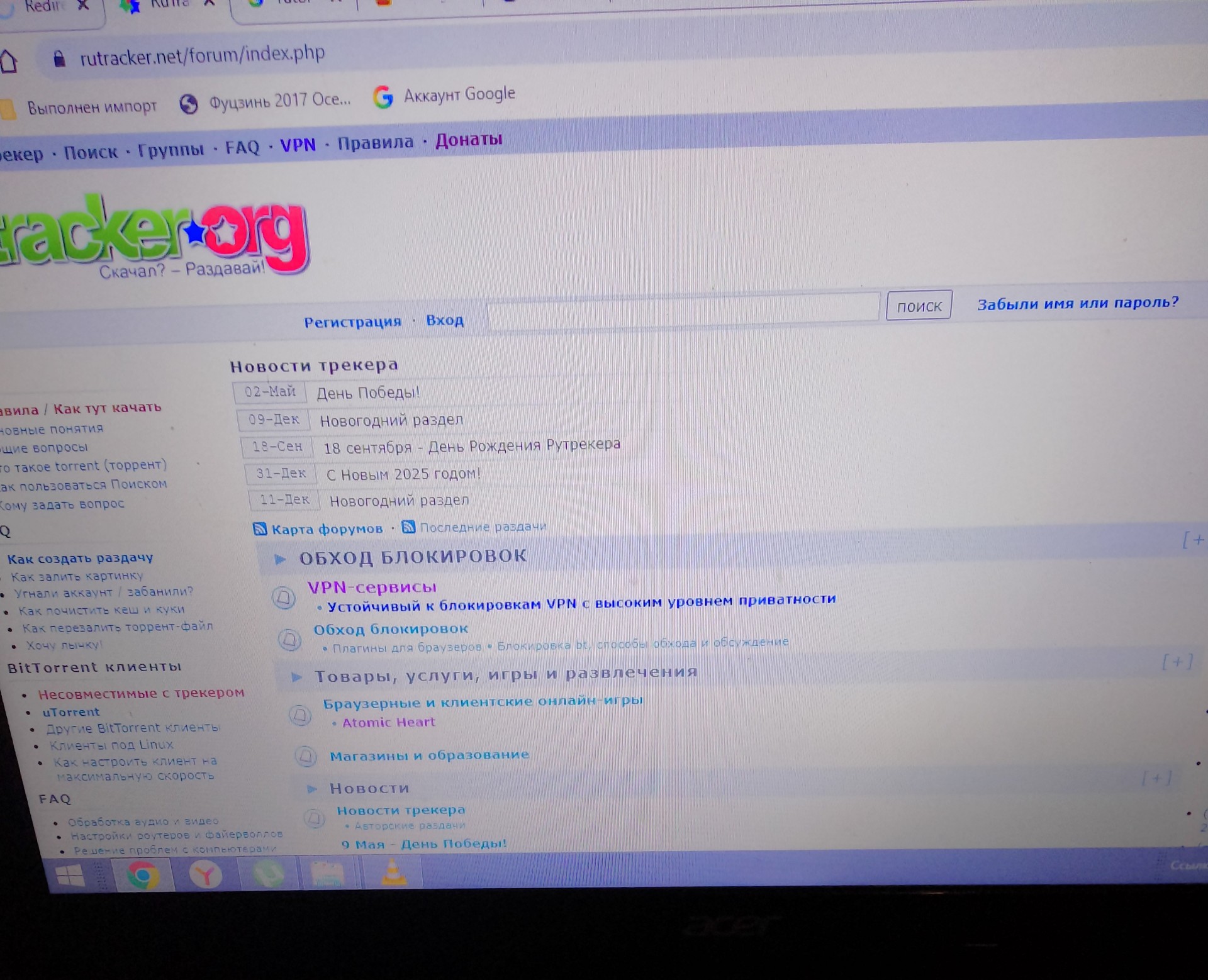This screenshot has width=1208, height=980.
Task: Click the forum icon beside 'Браузерные и клиентские онлайн-игры'
Action: pos(300,715)
